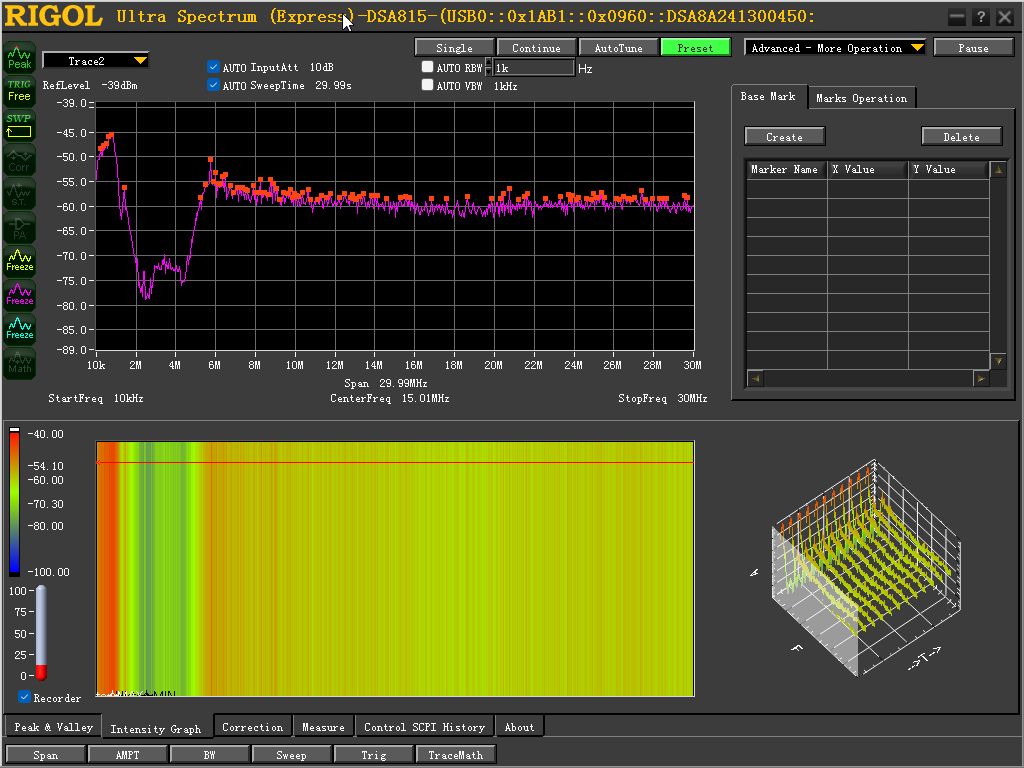Toggle the yellow trace Freeze icon
The image size is (1024, 768).
pyautogui.click(x=20, y=261)
